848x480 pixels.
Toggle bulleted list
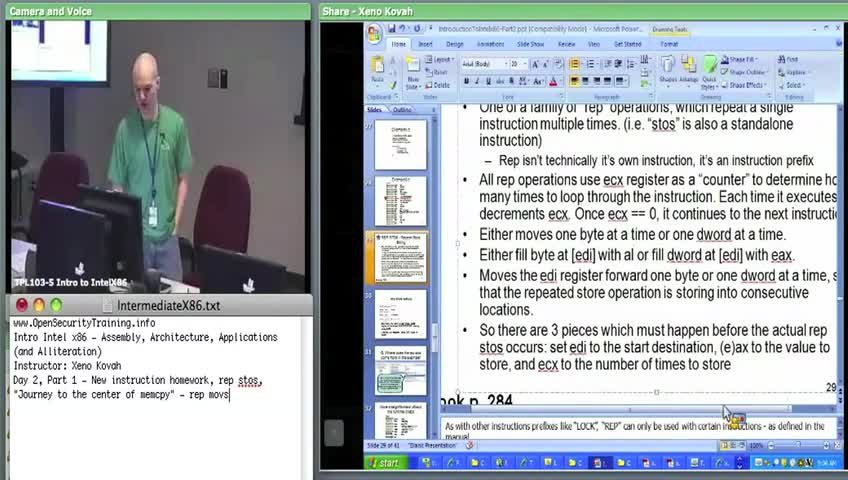point(574,64)
